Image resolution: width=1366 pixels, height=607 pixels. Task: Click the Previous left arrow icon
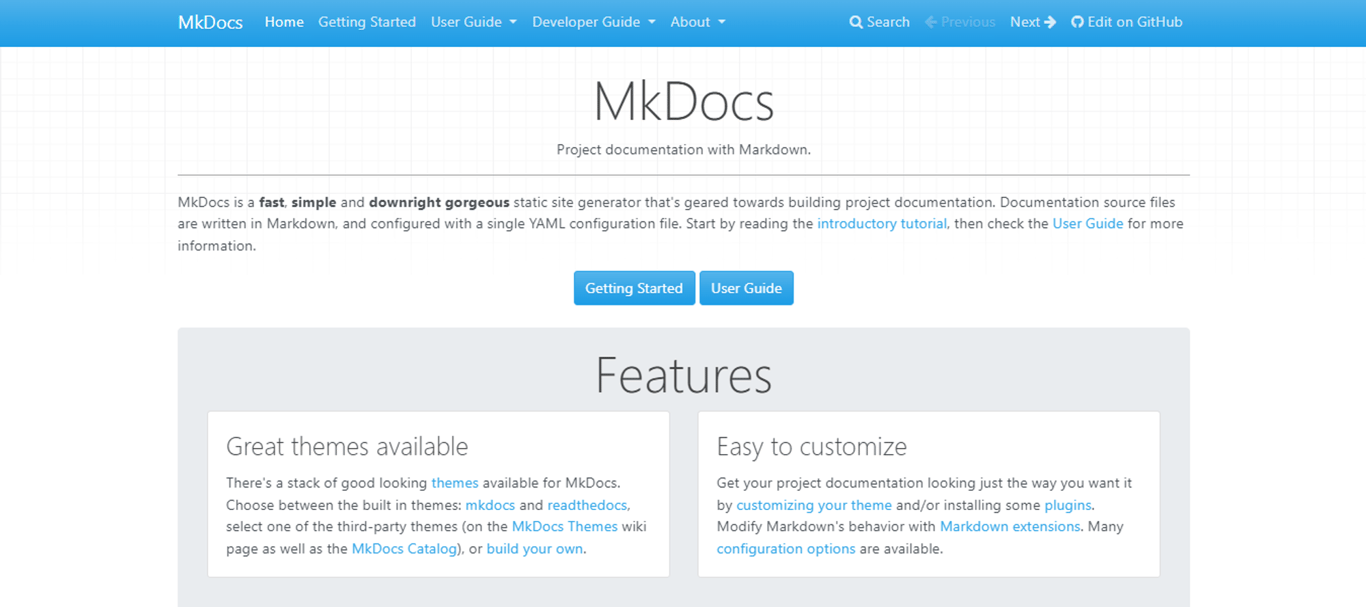point(931,22)
